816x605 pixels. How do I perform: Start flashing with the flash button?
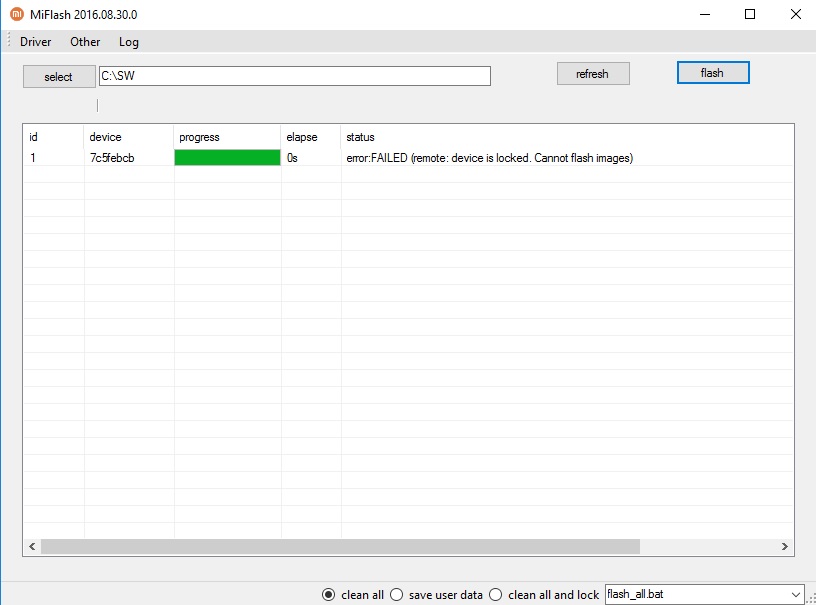713,72
